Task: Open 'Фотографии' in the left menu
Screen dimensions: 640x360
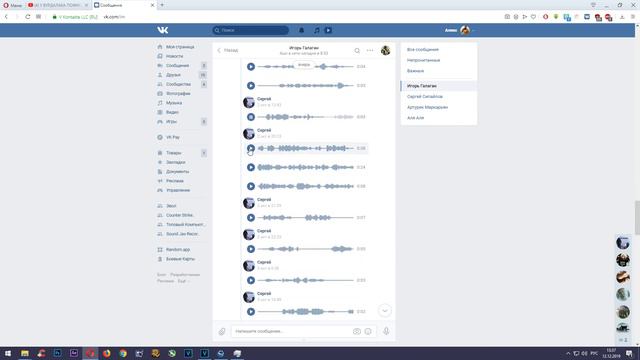Action: point(178,94)
